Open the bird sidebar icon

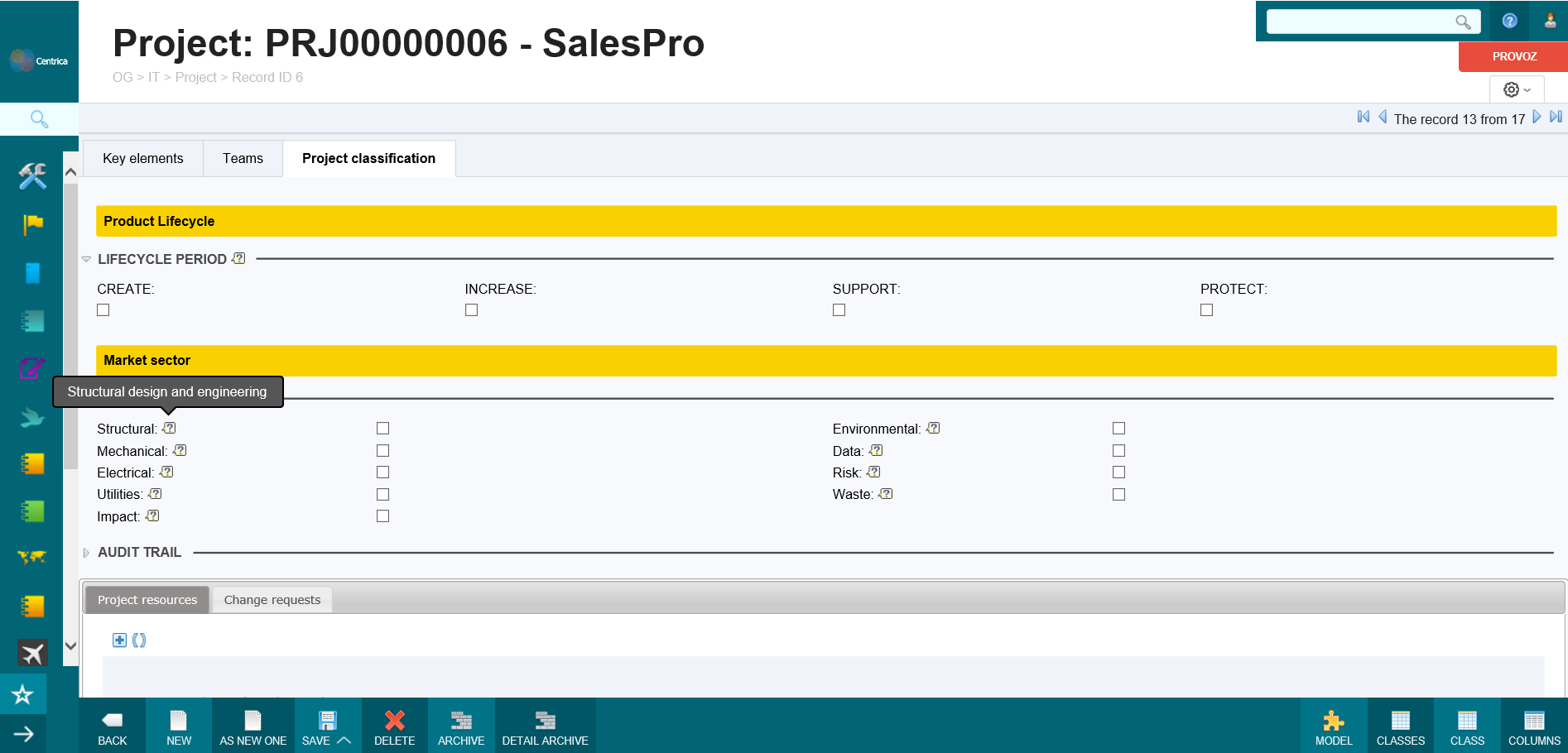pyautogui.click(x=32, y=417)
